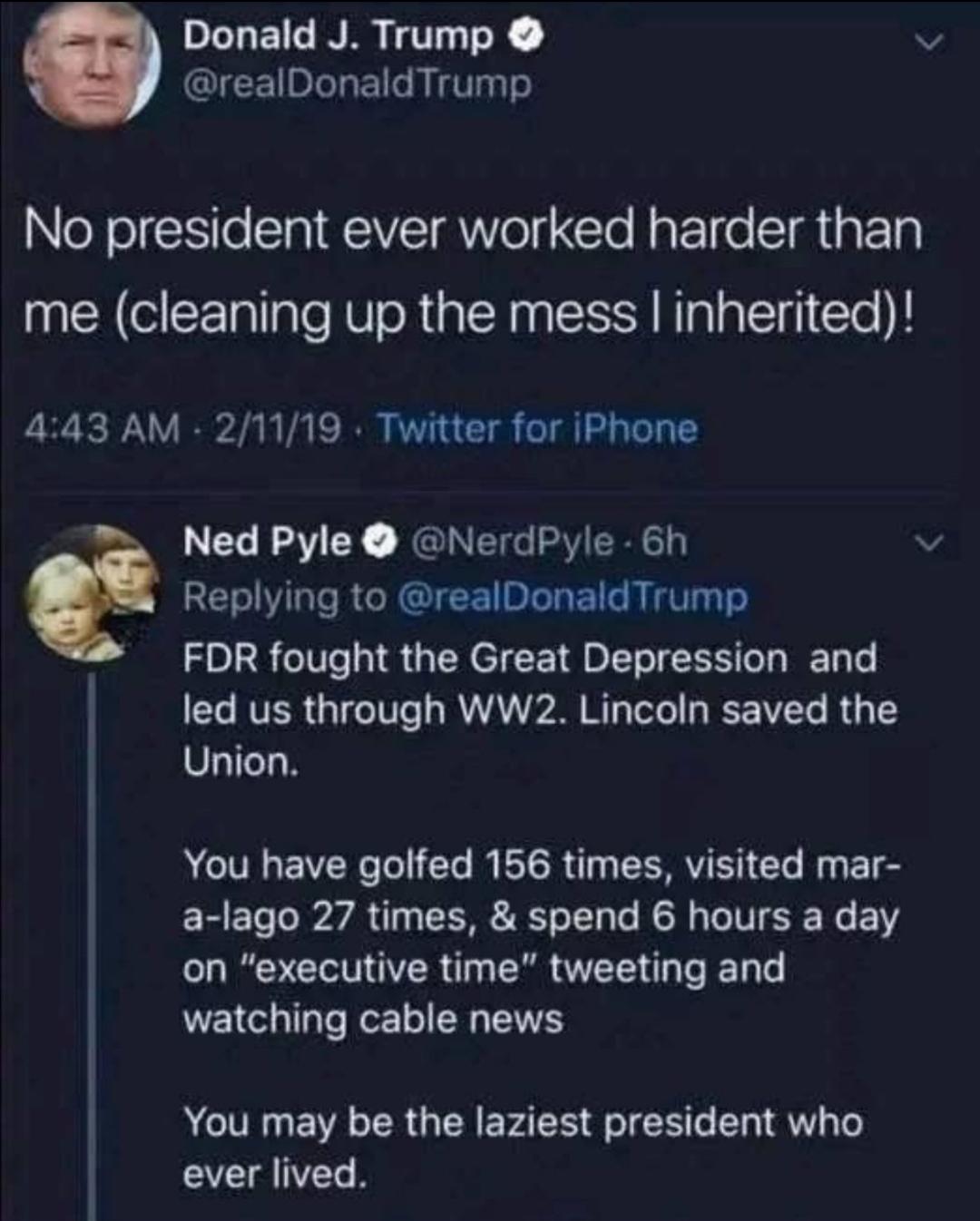The height and width of the screenshot is (1221, 980).
Task: Click the Ned Pyle display name
Action: click(267, 542)
